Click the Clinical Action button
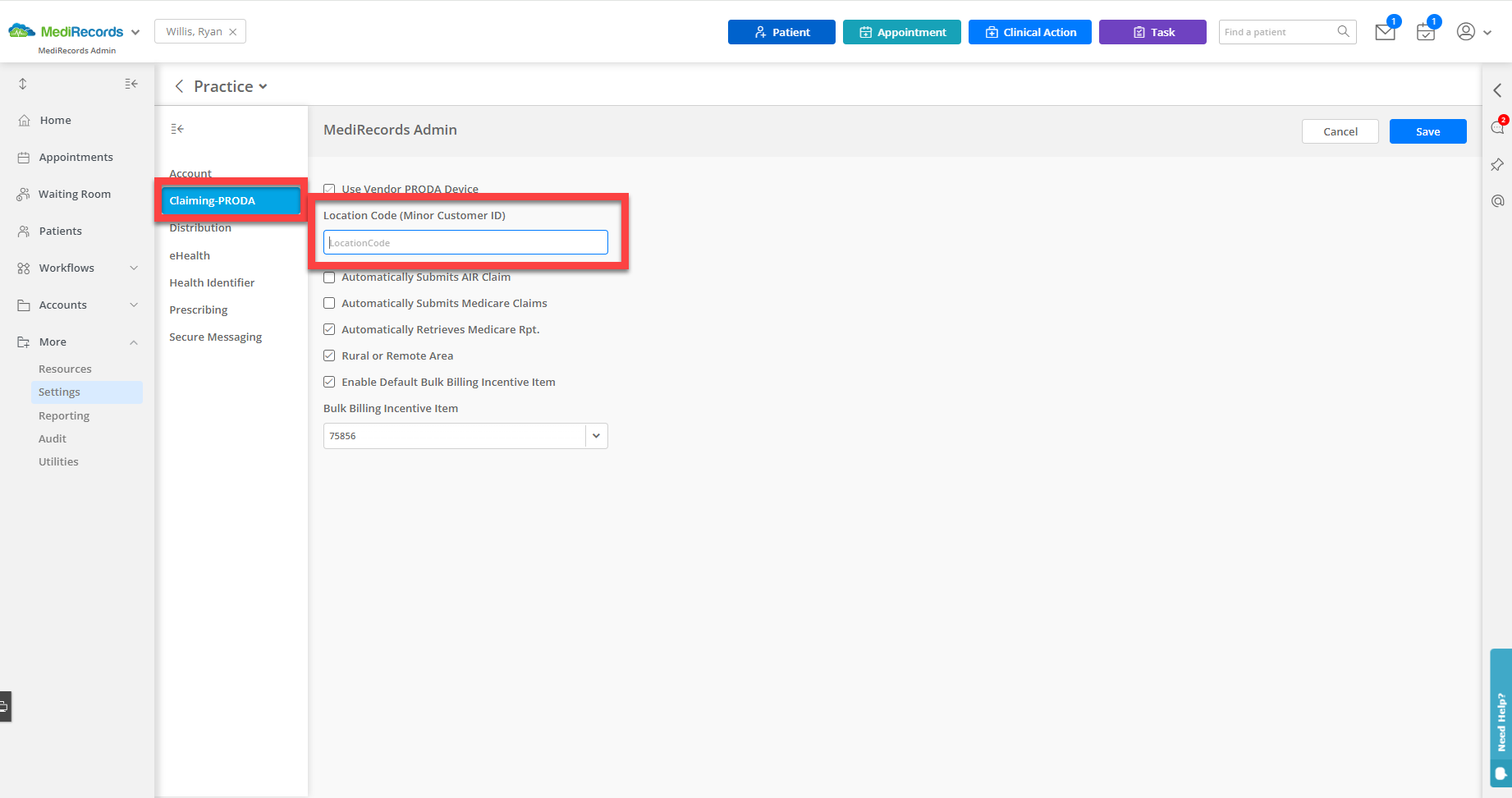This screenshot has width=1512, height=798. tap(1030, 32)
